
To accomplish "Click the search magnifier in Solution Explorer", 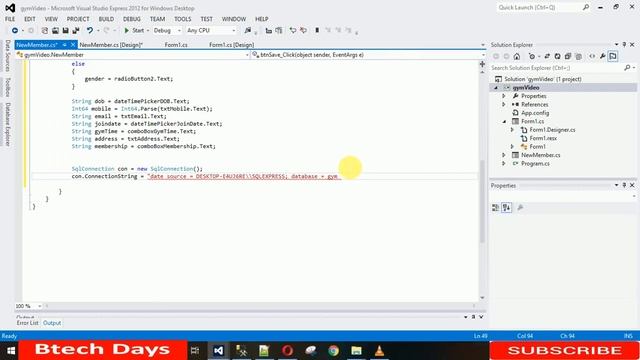I will tap(627, 68).
